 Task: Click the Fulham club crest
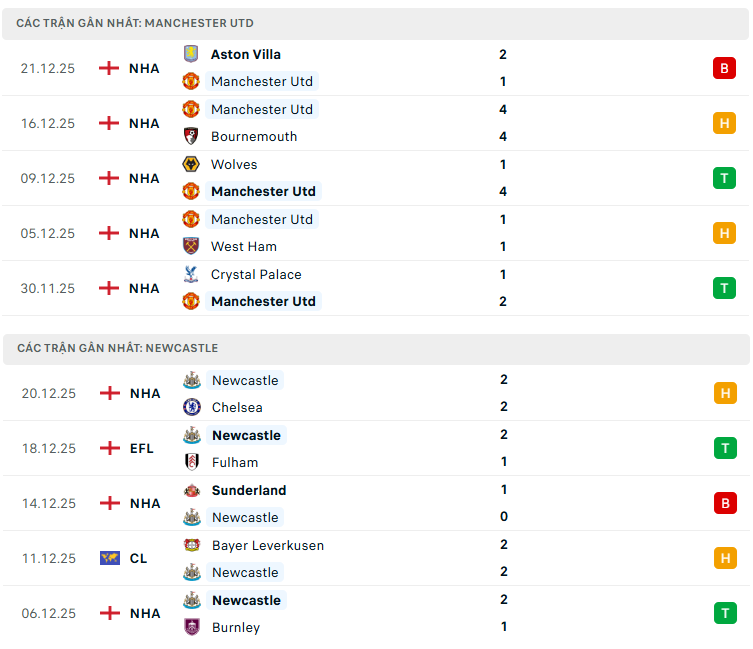(191, 462)
